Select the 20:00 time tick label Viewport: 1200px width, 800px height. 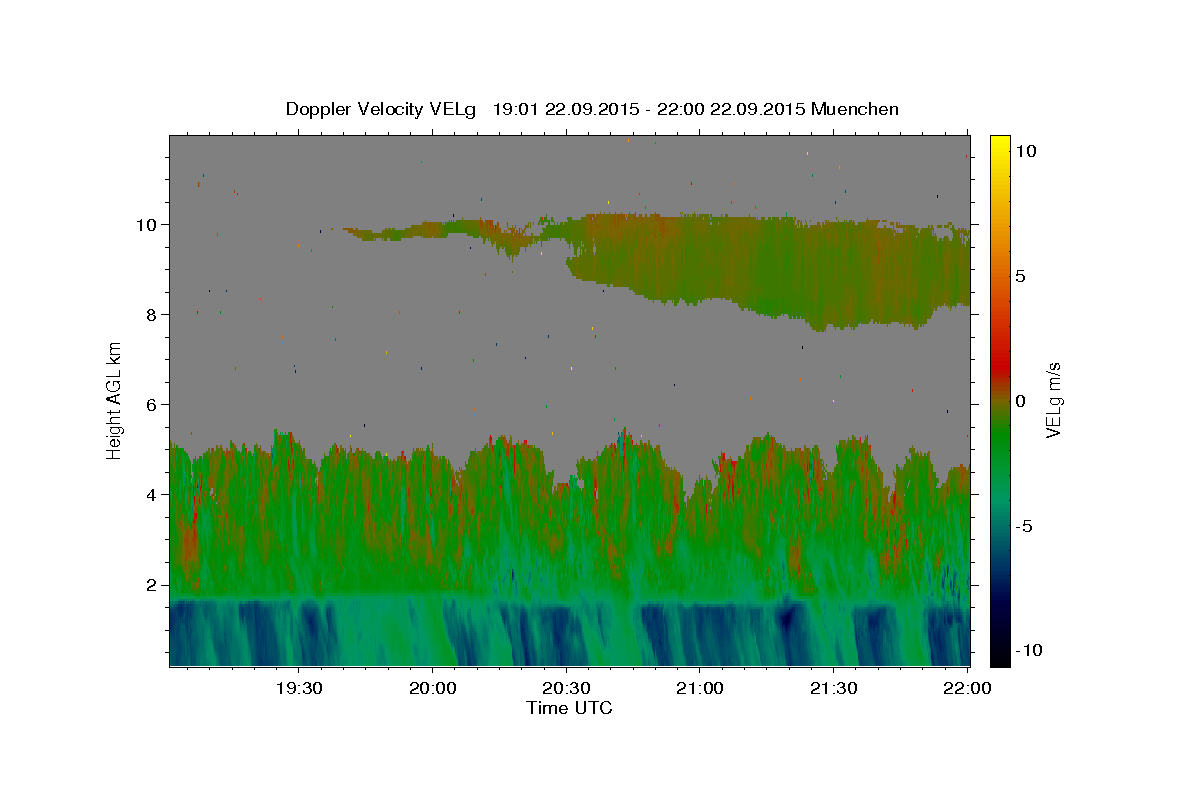[x=433, y=688]
